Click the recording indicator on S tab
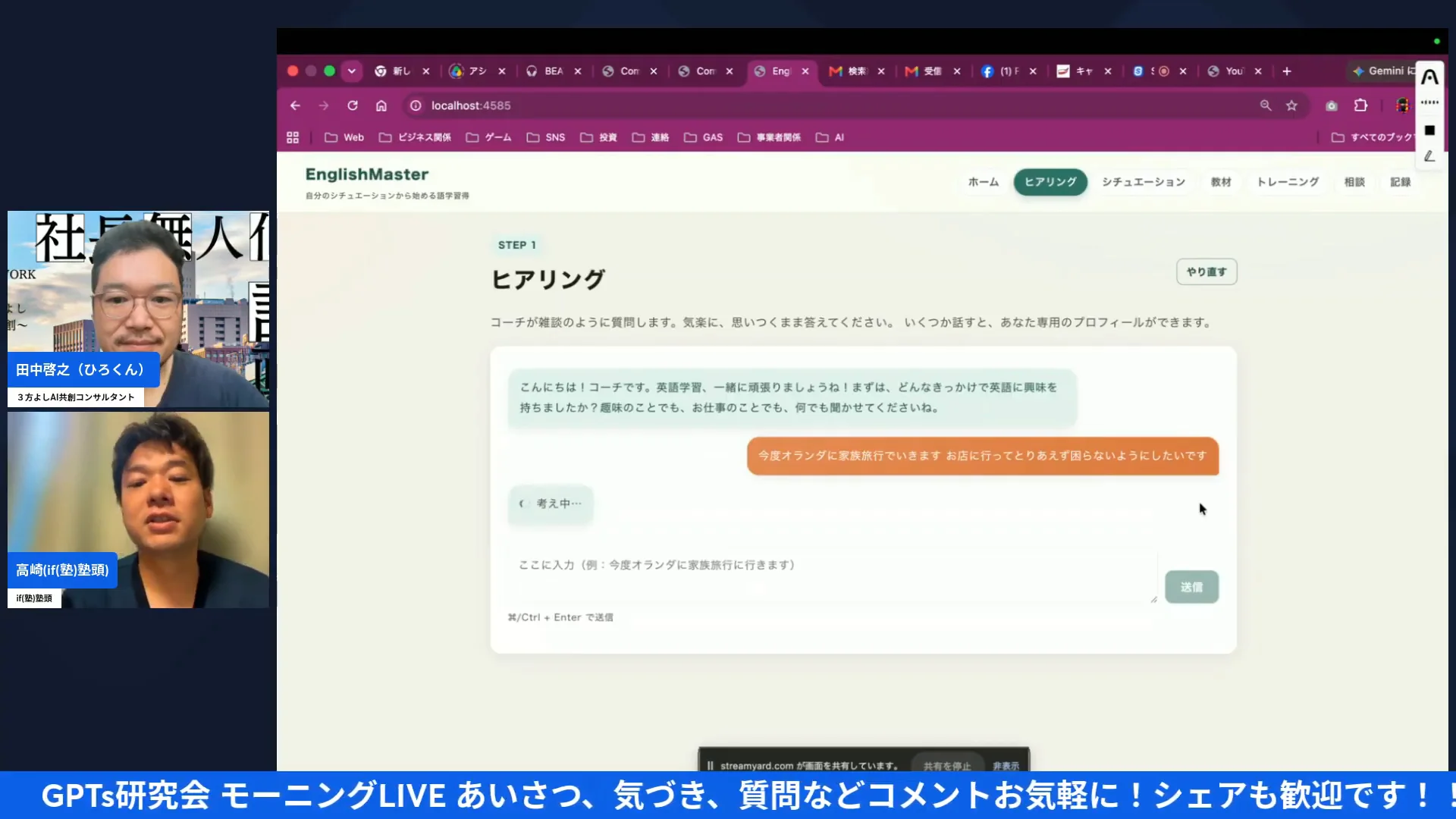1456x819 pixels. pyautogui.click(x=1163, y=71)
